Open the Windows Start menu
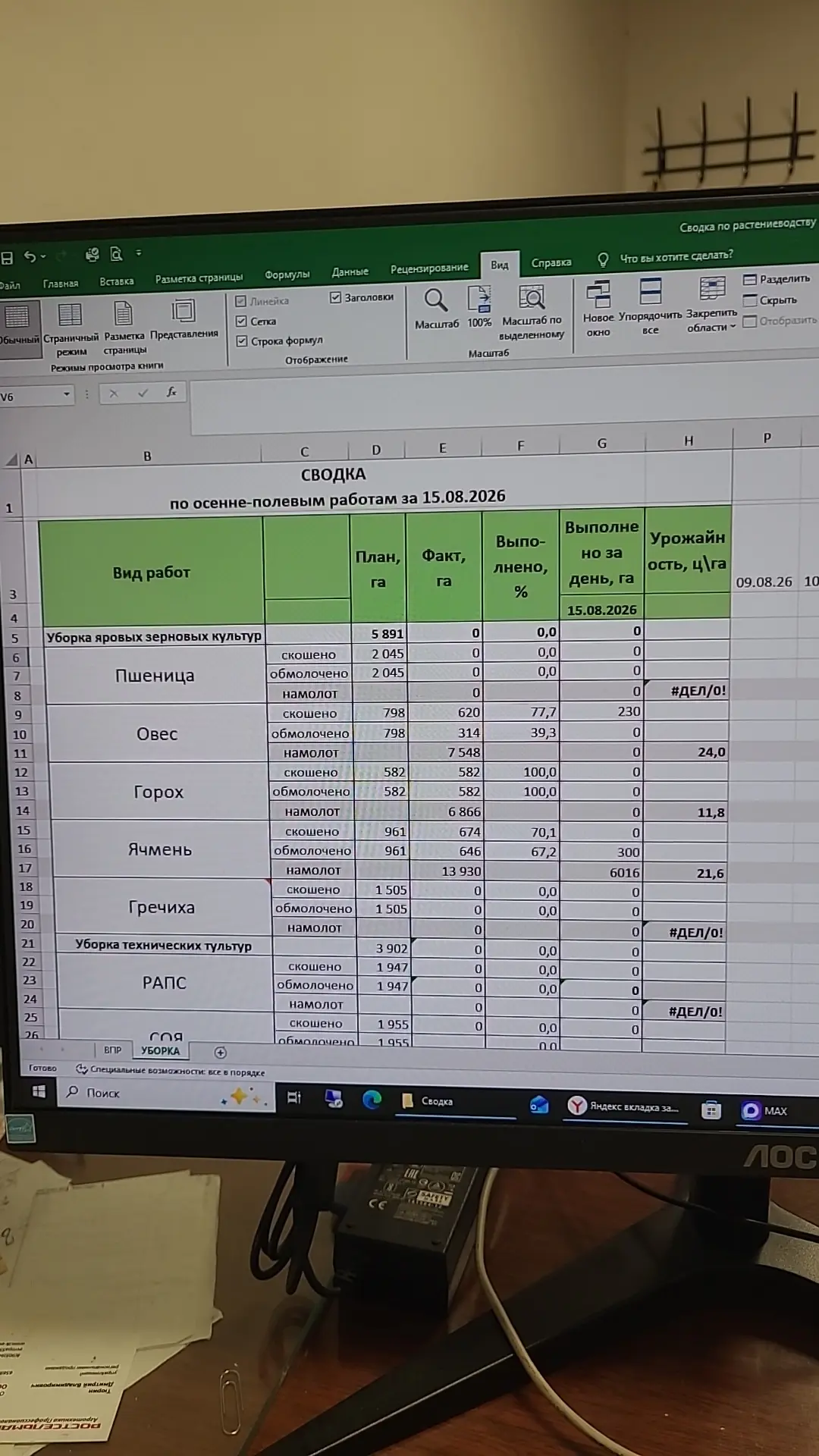The width and height of the screenshot is (819, 1456). (x=39, y=1091)
